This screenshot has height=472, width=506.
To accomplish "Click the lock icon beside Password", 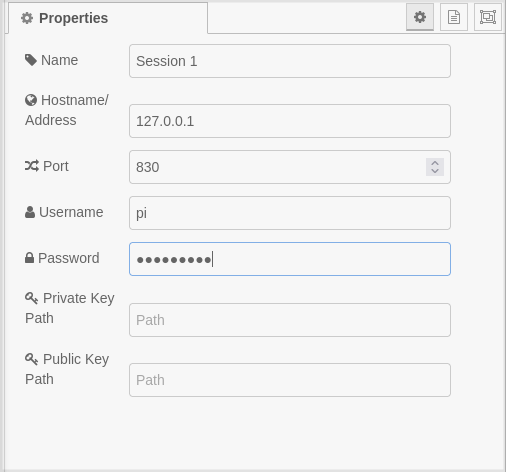I will click(x=29, y=258).
